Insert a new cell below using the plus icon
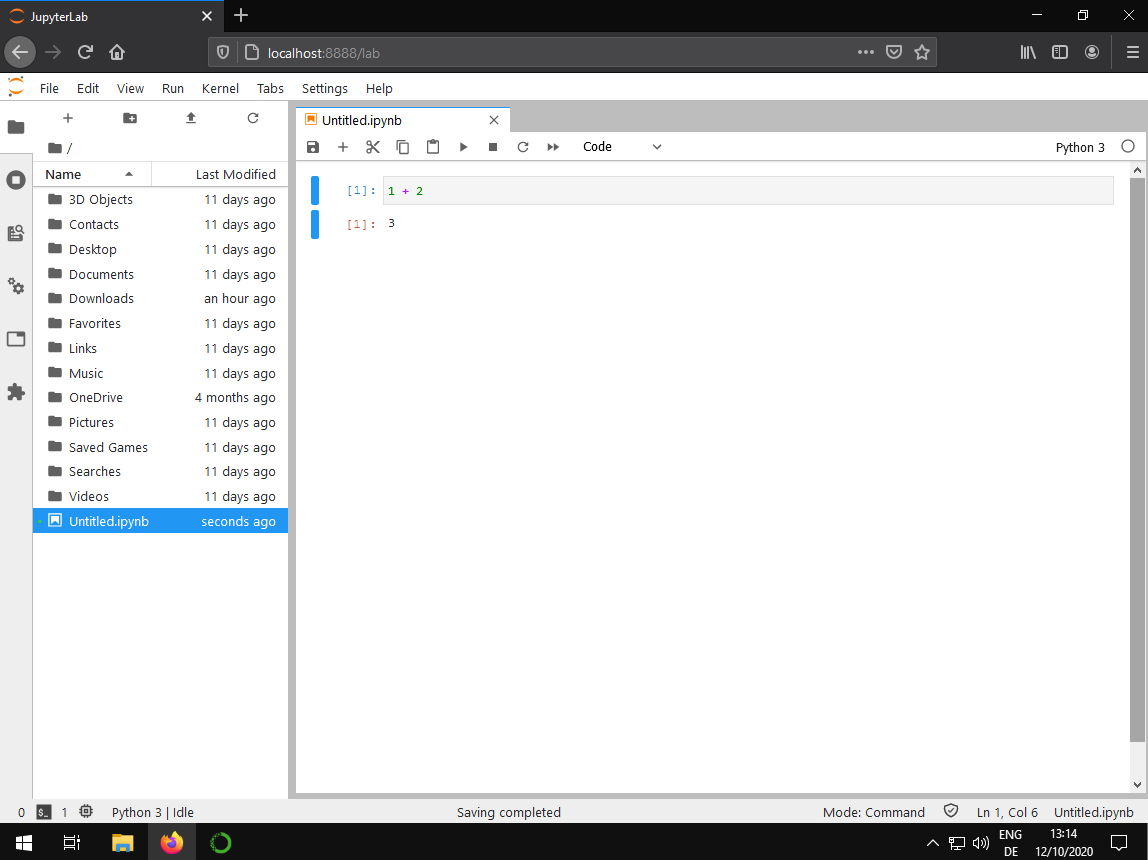Viewport: 1148px width, 860px height. pyautogui.click(x=343, y=147)
